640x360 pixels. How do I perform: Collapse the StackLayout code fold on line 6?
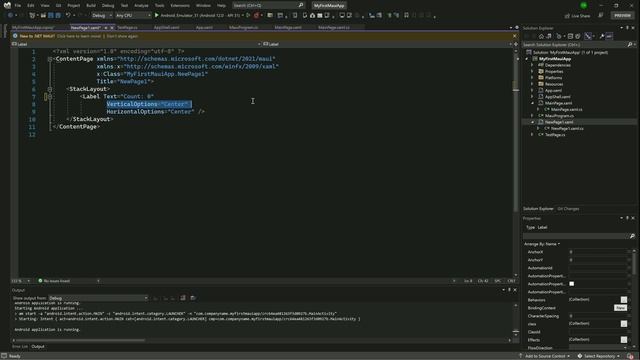(x=50, y=89)
